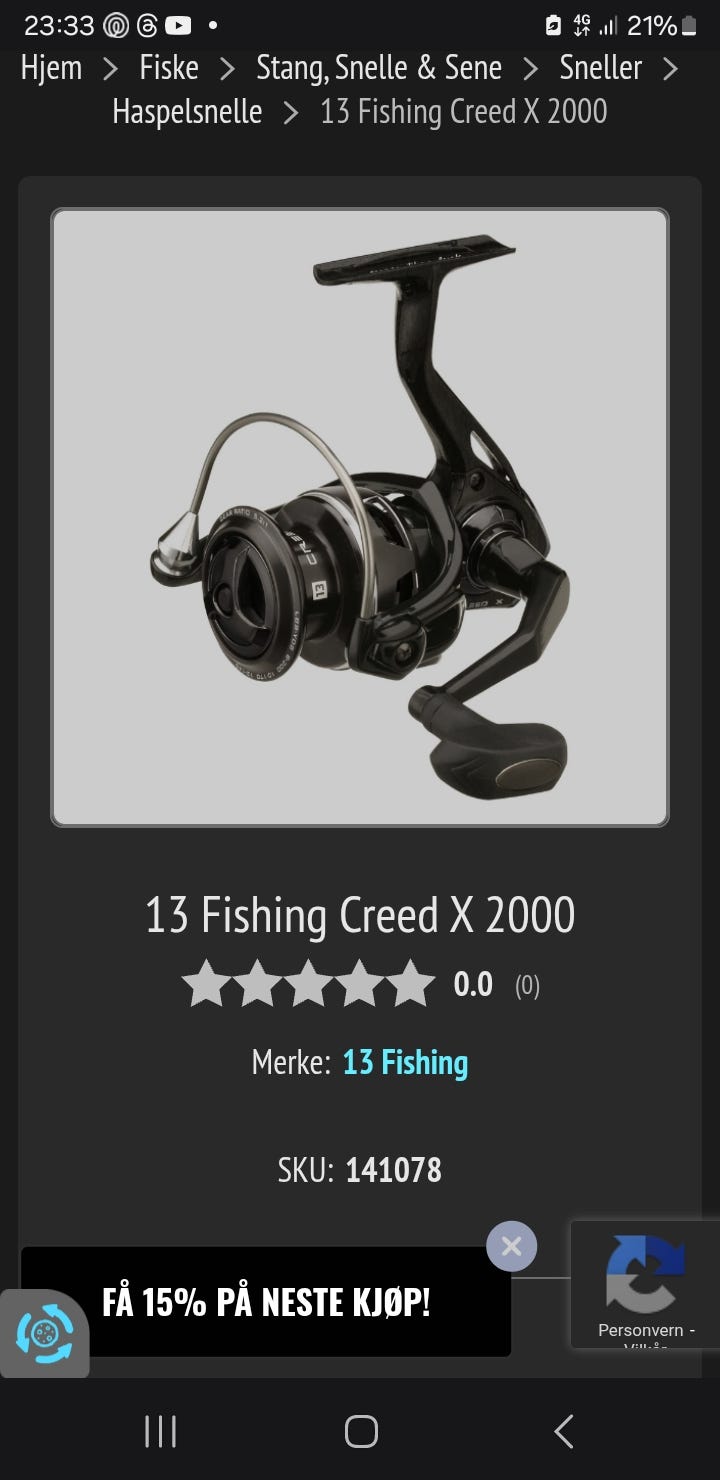Tap the Personvern privacy link
Viewport: 720px width, 1480px height.
(x=646, y=1331)
